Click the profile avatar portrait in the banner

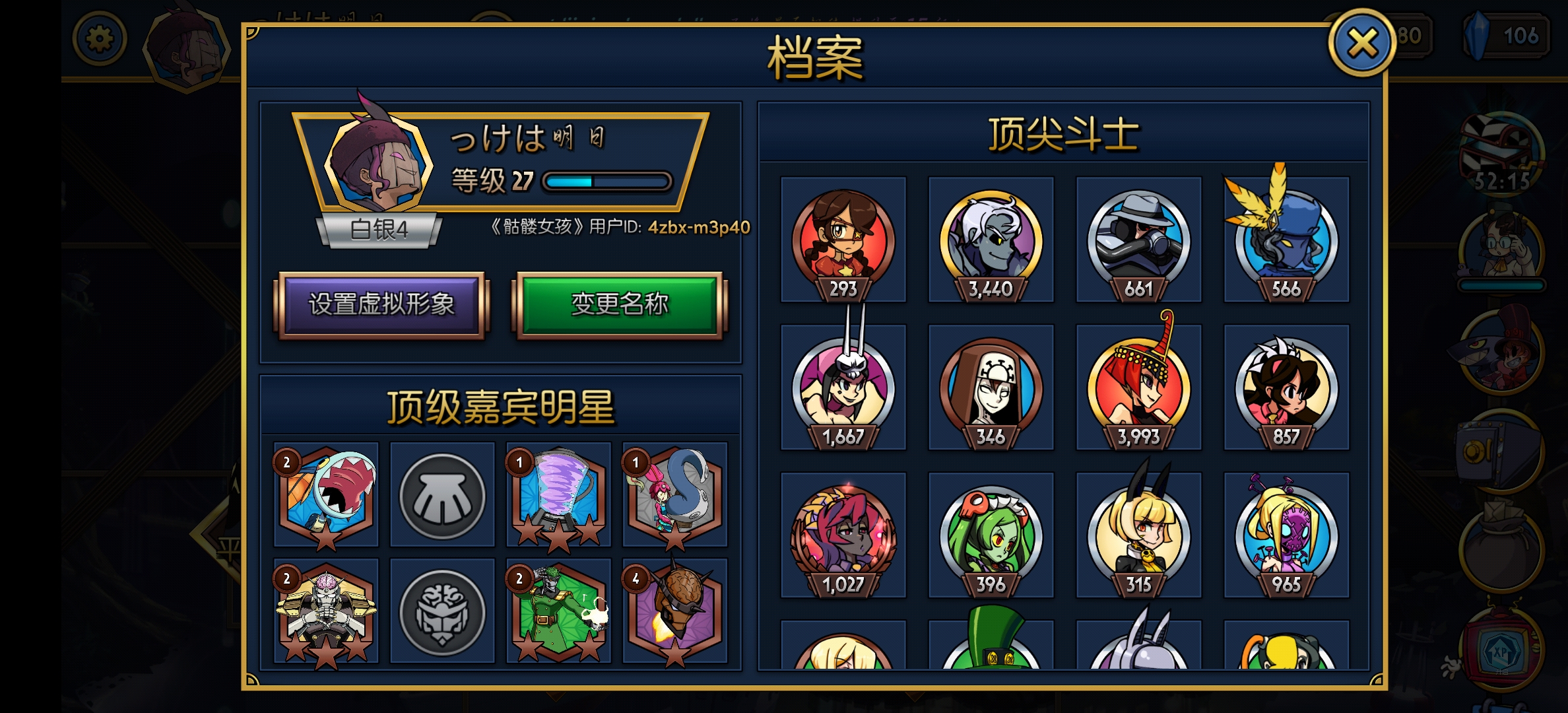pyautogui.click(x=377, y=161)
